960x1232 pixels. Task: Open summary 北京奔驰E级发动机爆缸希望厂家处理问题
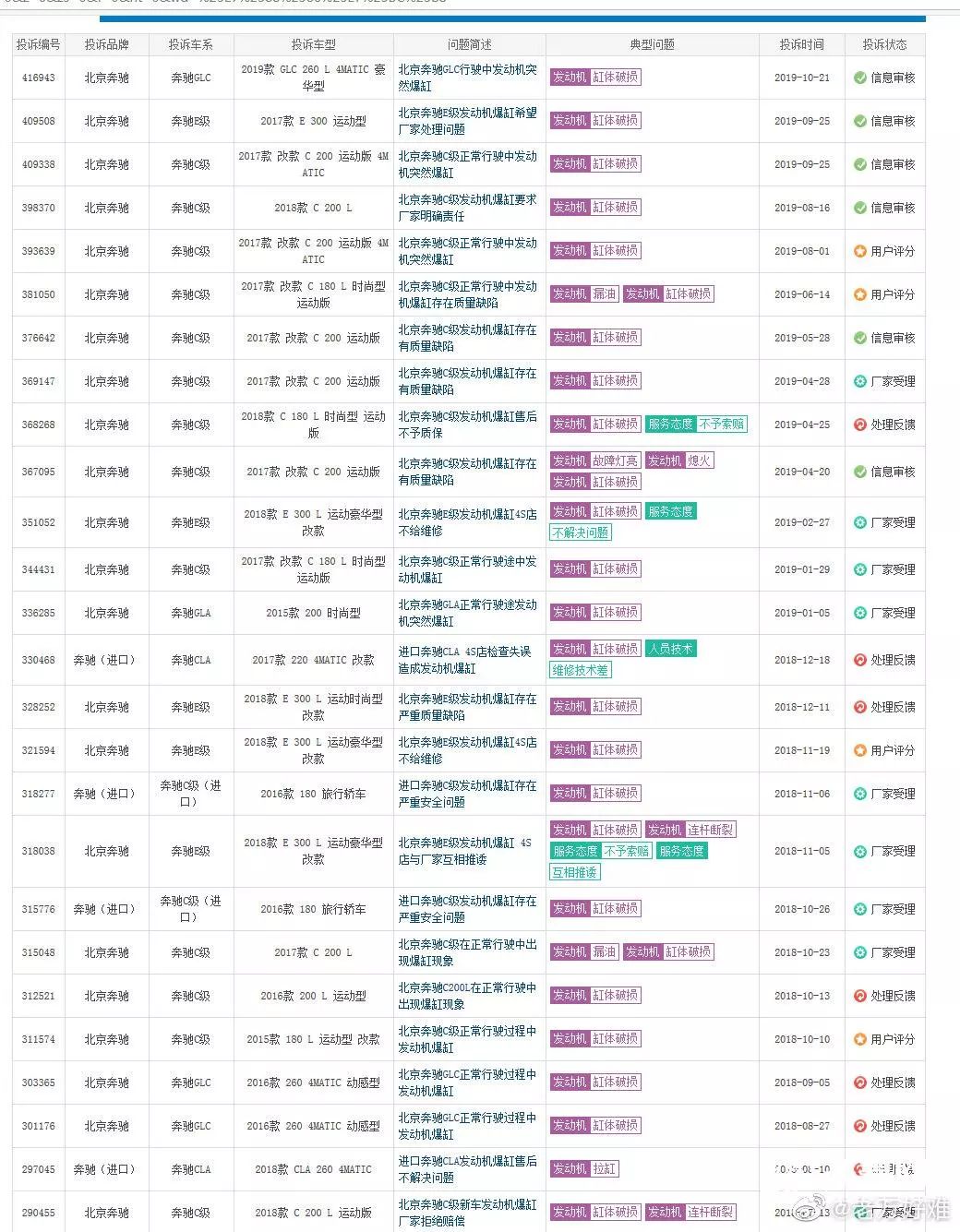tap(468, 121)
